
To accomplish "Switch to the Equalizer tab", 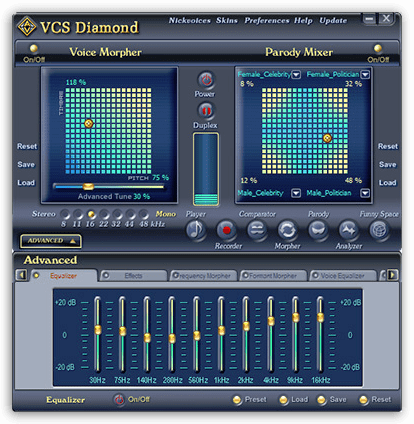I will [x=64, y=276].
